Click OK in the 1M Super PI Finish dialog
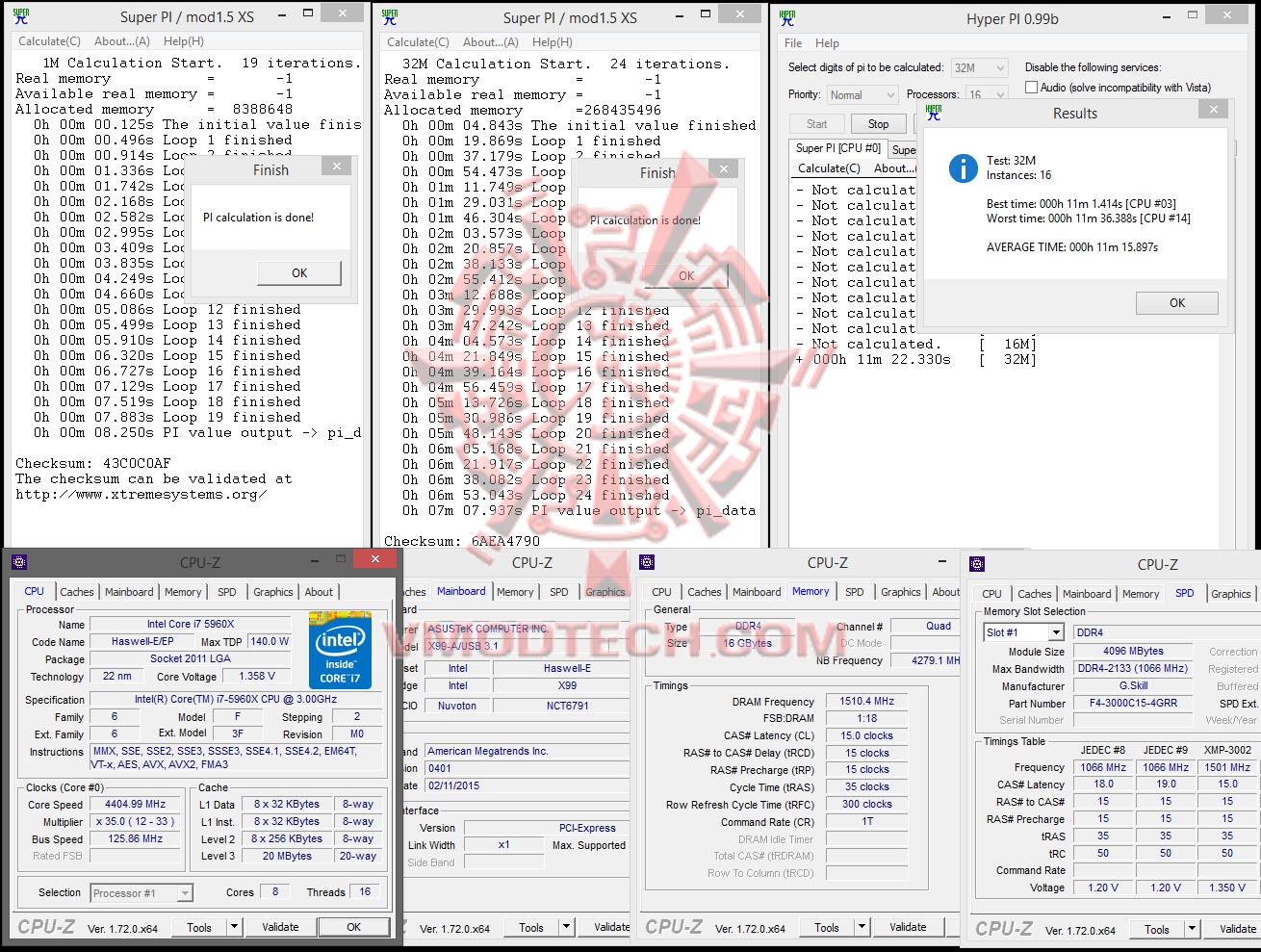The width and height of the screenshot is (1261, 952). tap(299, 272)
